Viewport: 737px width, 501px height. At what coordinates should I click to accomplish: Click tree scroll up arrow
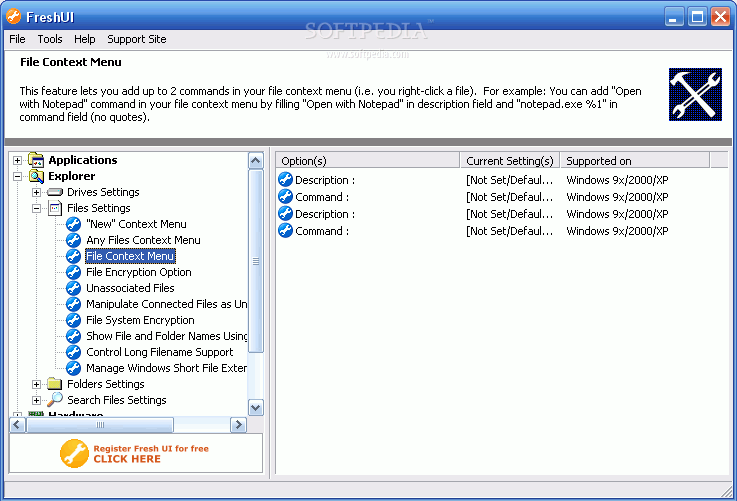(256, 161)
